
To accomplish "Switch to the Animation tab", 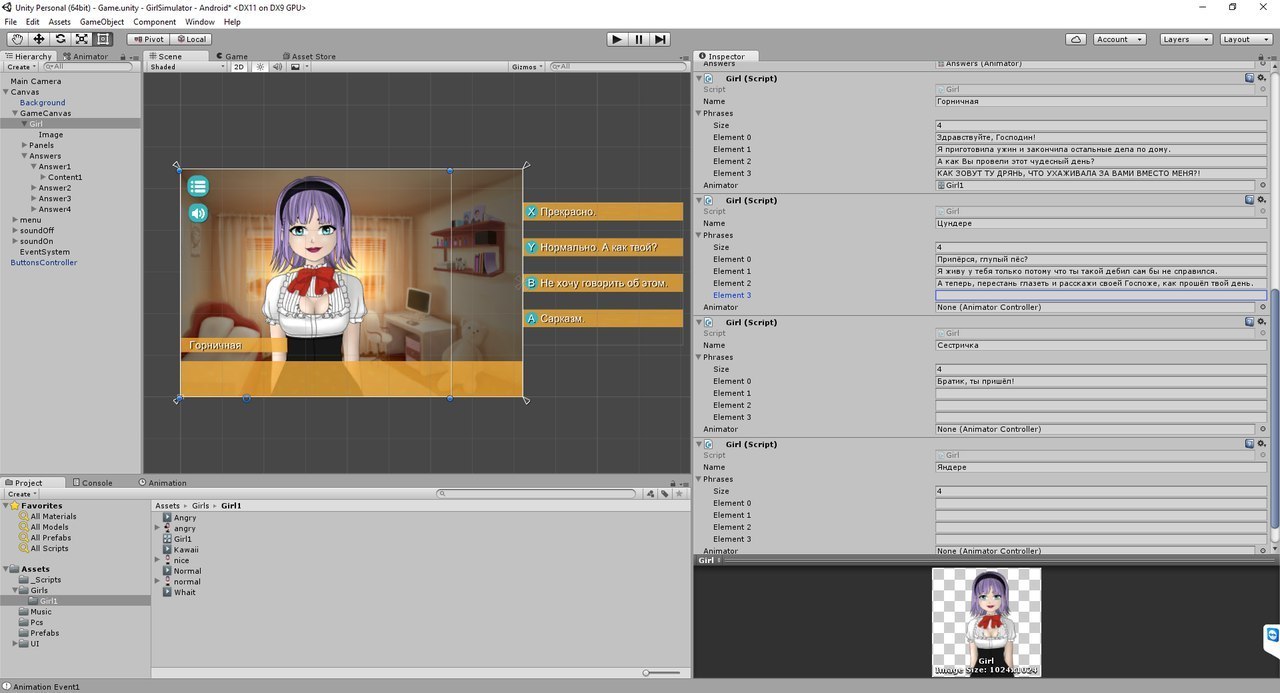I will (162, 482).
